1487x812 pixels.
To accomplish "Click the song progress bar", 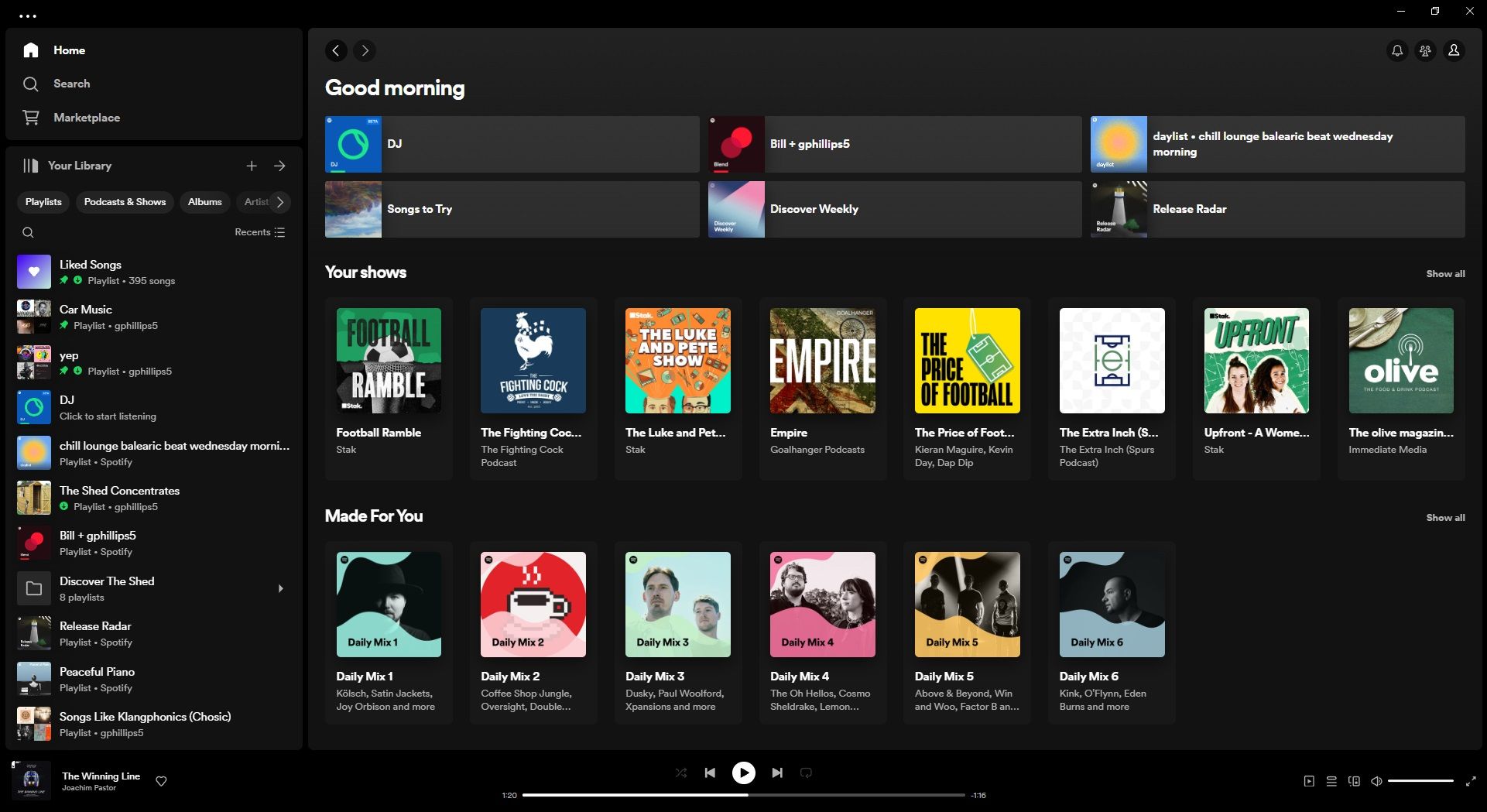I will pos(743,794).
